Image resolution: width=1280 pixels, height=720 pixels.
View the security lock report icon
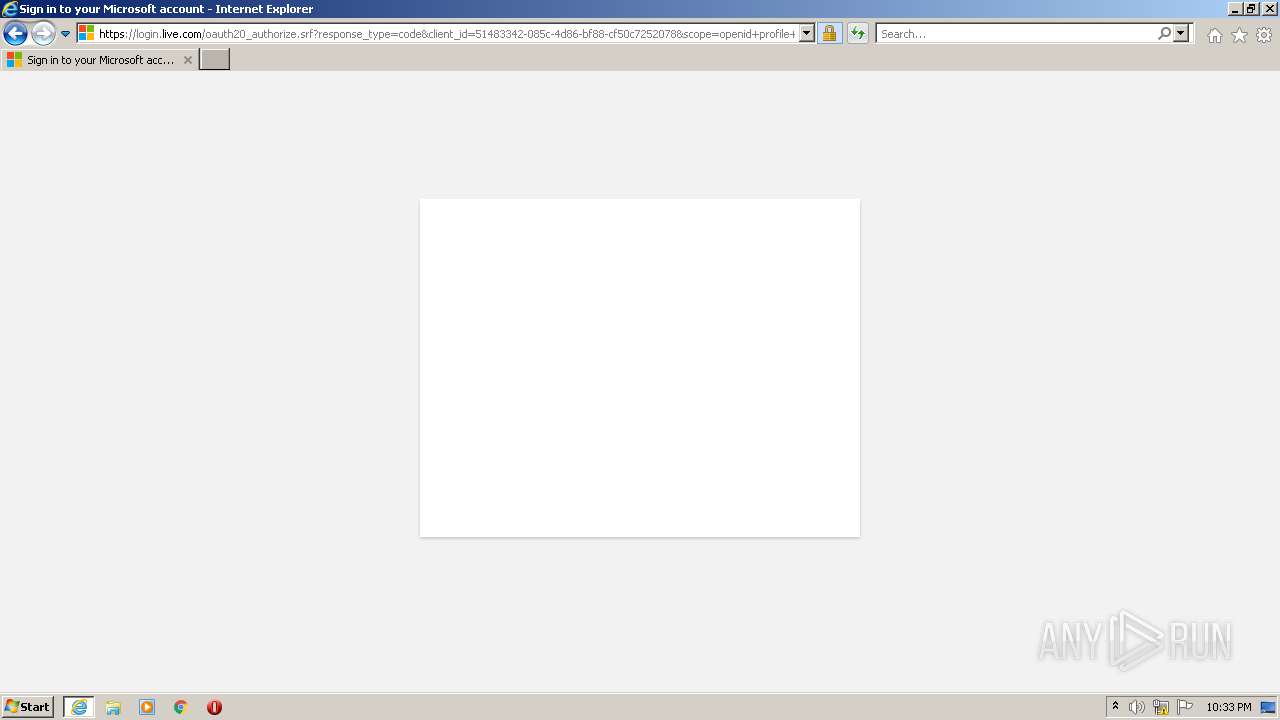(x=829, y=34)
